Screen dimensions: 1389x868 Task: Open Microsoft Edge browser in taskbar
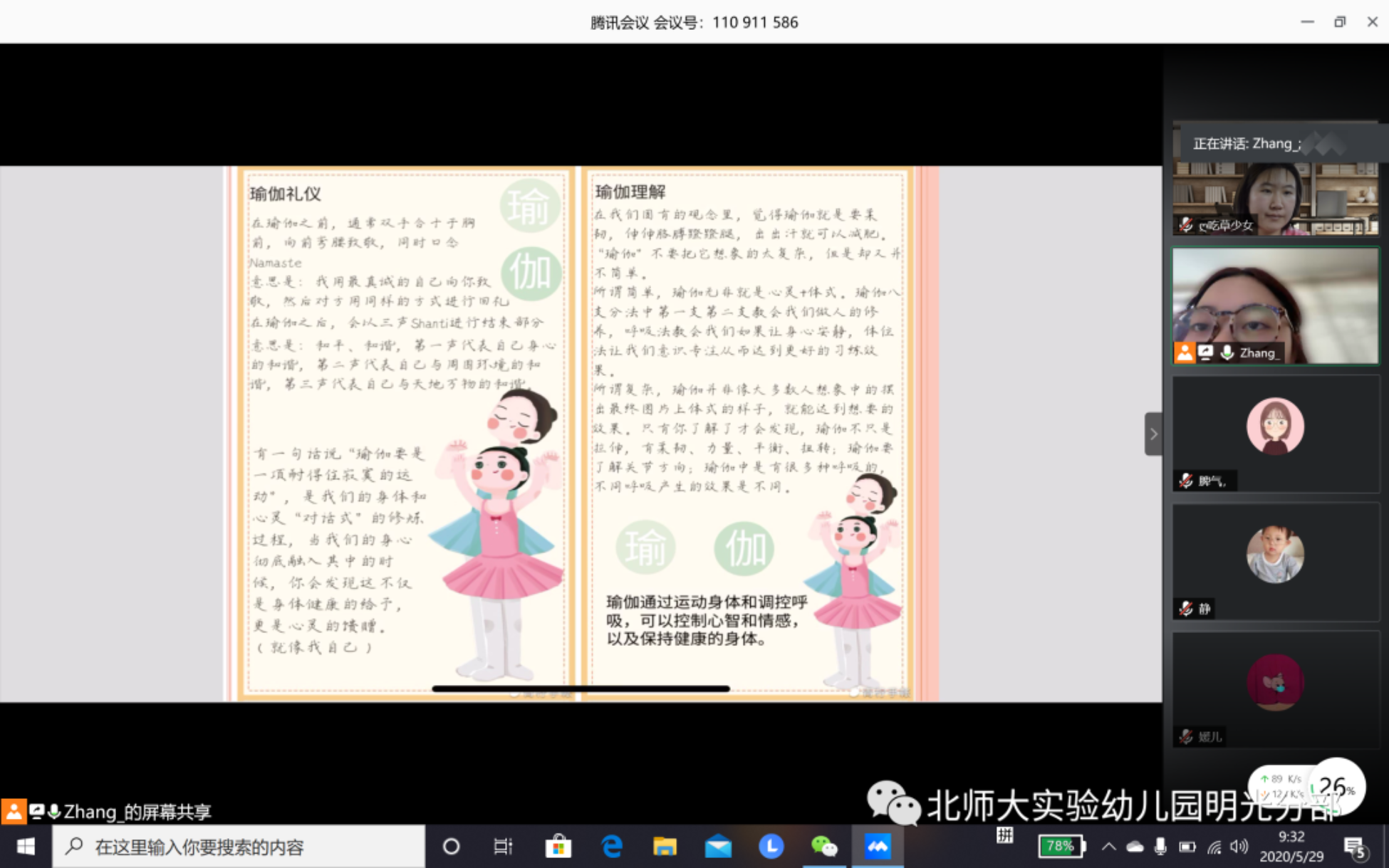point(612,846)
